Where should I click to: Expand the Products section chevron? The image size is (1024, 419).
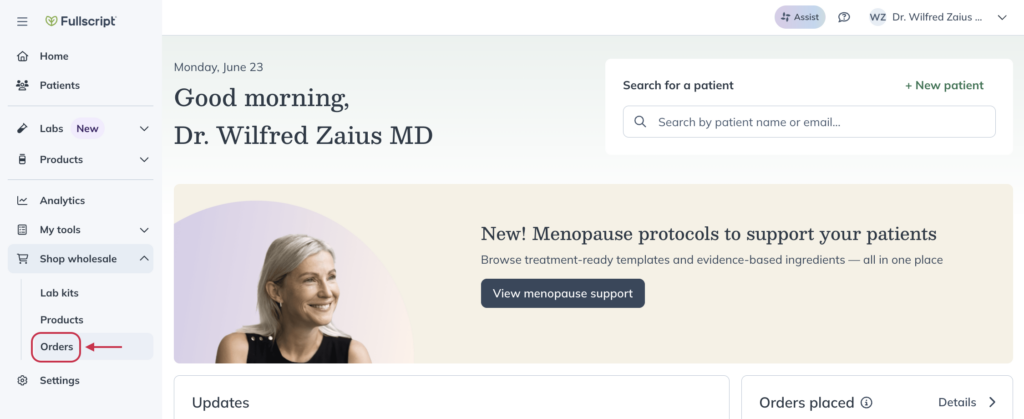pyautogui.click(x=144, y=159)
